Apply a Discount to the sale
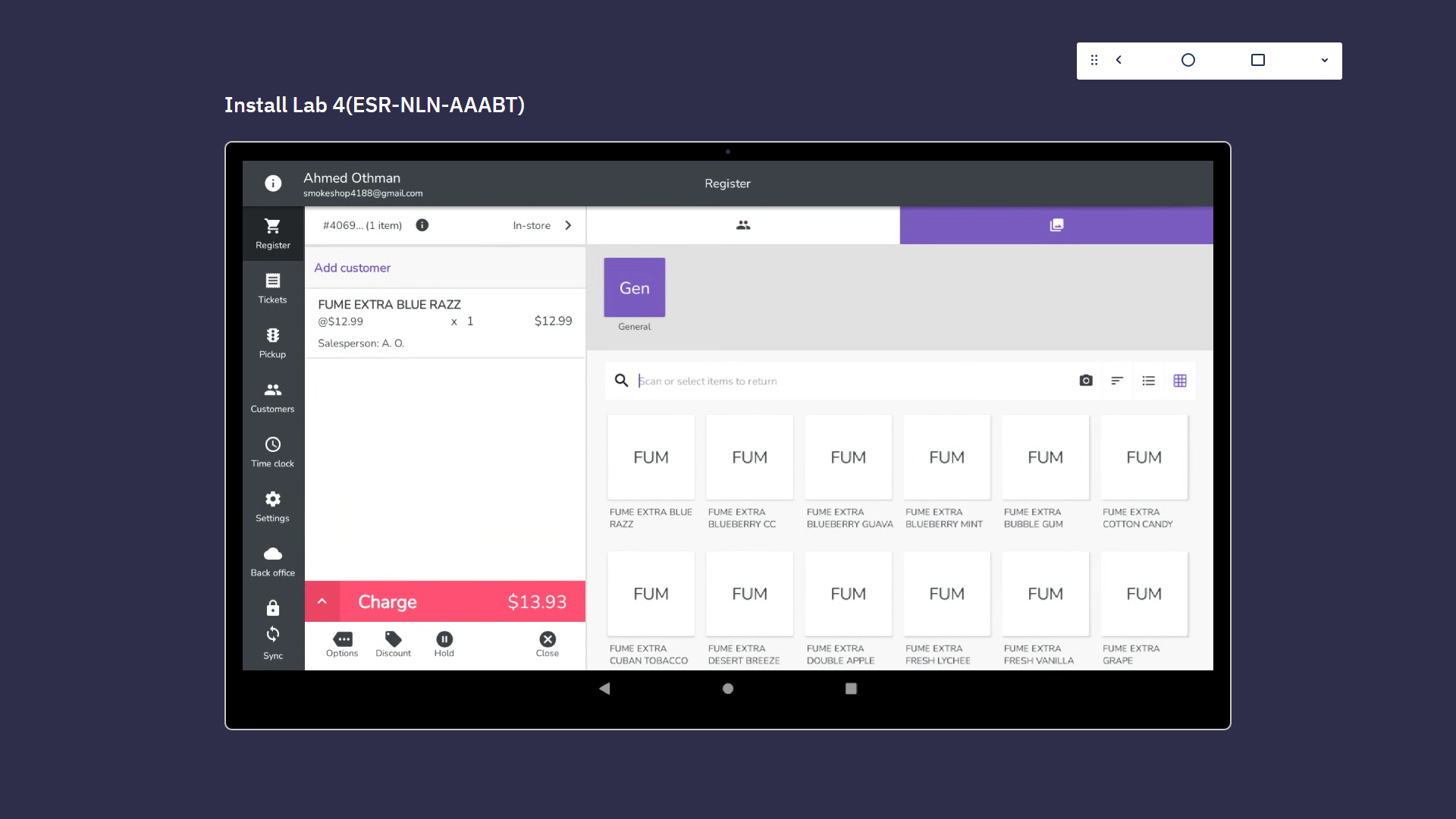This screenshot has height=819, width=1456. (393, 644)
